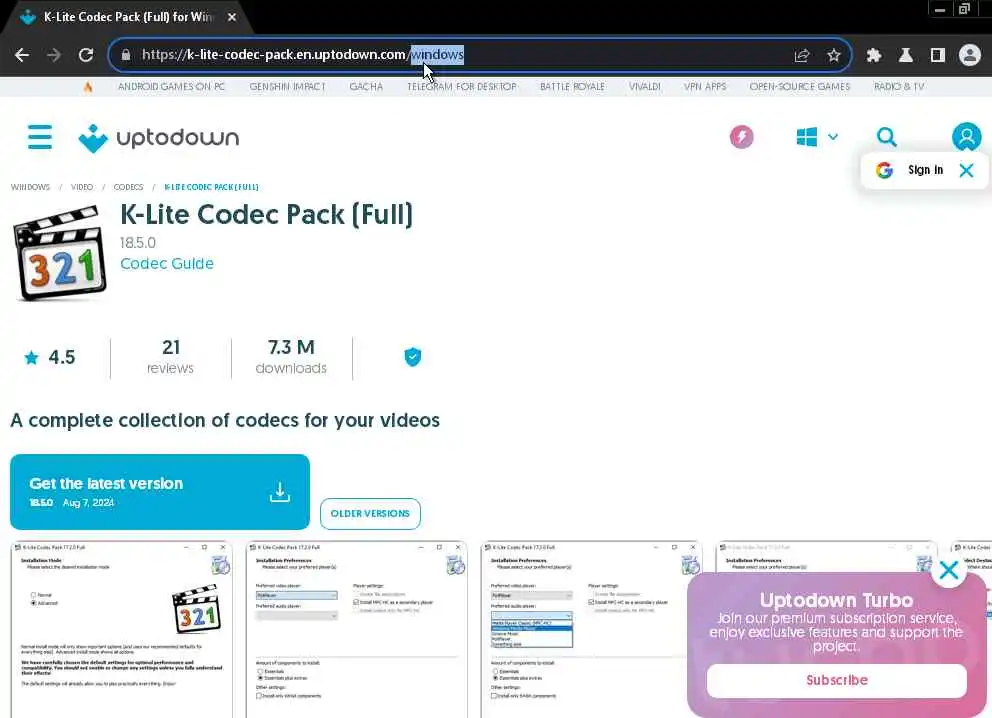The height and width of the screenshot is (718, 992).
Task: Open the extensions puzzle icon
Action: (x=874, y=55)
